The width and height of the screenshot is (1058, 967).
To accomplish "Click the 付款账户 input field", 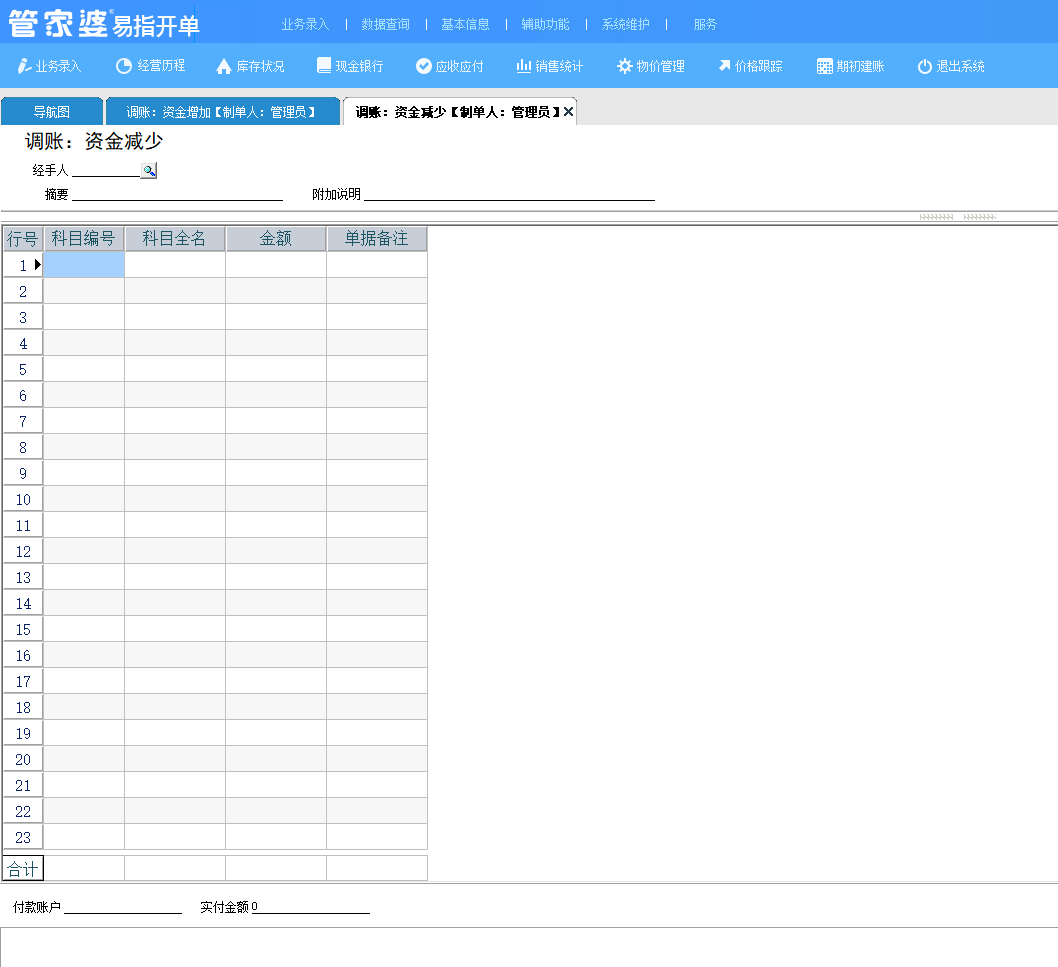I will tap(123, 907).
